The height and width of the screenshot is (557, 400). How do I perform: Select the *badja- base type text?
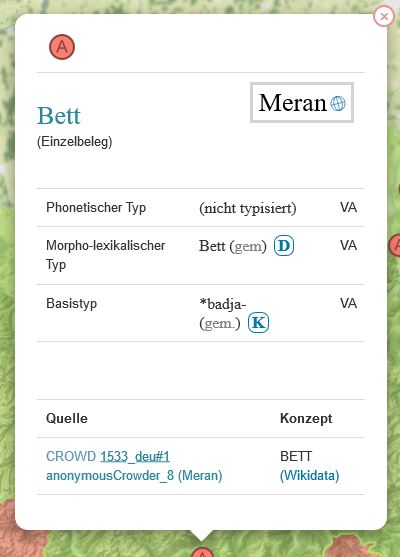click(x=223, y=304)
